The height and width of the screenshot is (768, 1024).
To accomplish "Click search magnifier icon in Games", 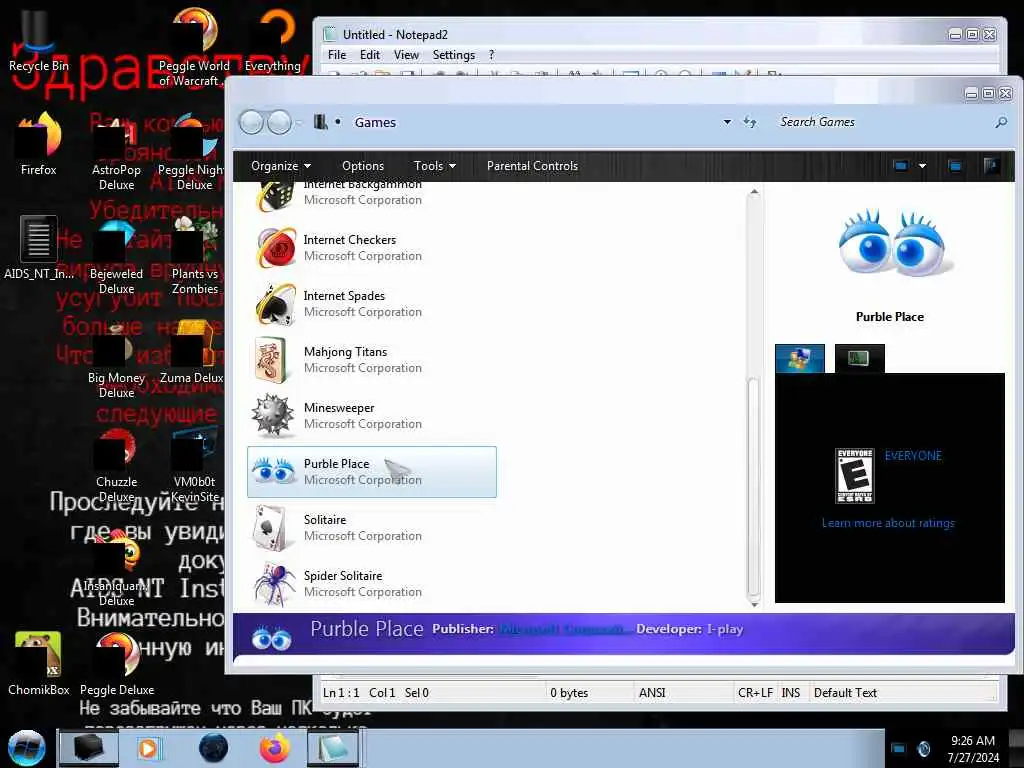I will click(1000, 122).
